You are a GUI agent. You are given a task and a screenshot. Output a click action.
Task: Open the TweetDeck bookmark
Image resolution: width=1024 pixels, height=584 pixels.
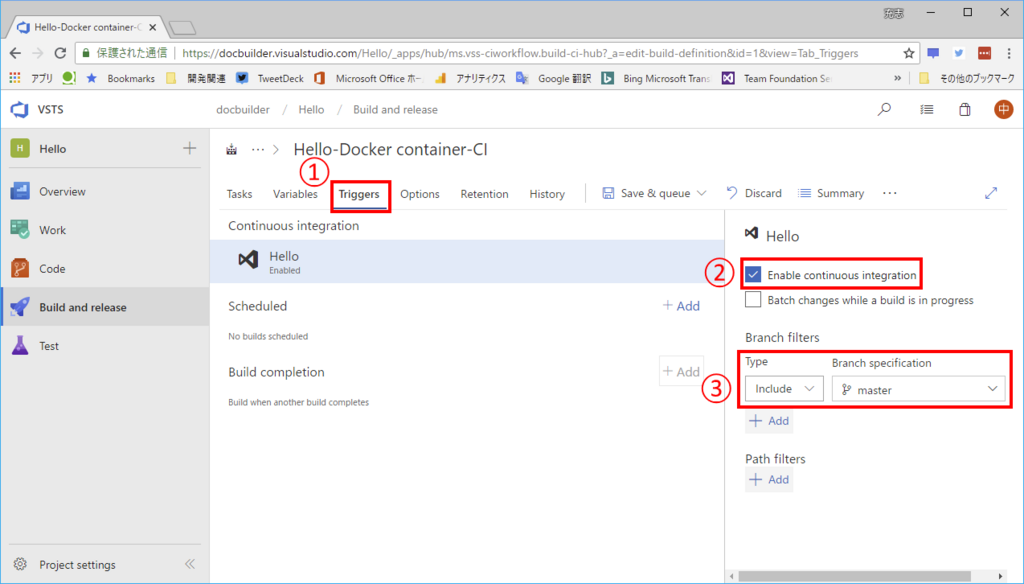coord(270,78)
